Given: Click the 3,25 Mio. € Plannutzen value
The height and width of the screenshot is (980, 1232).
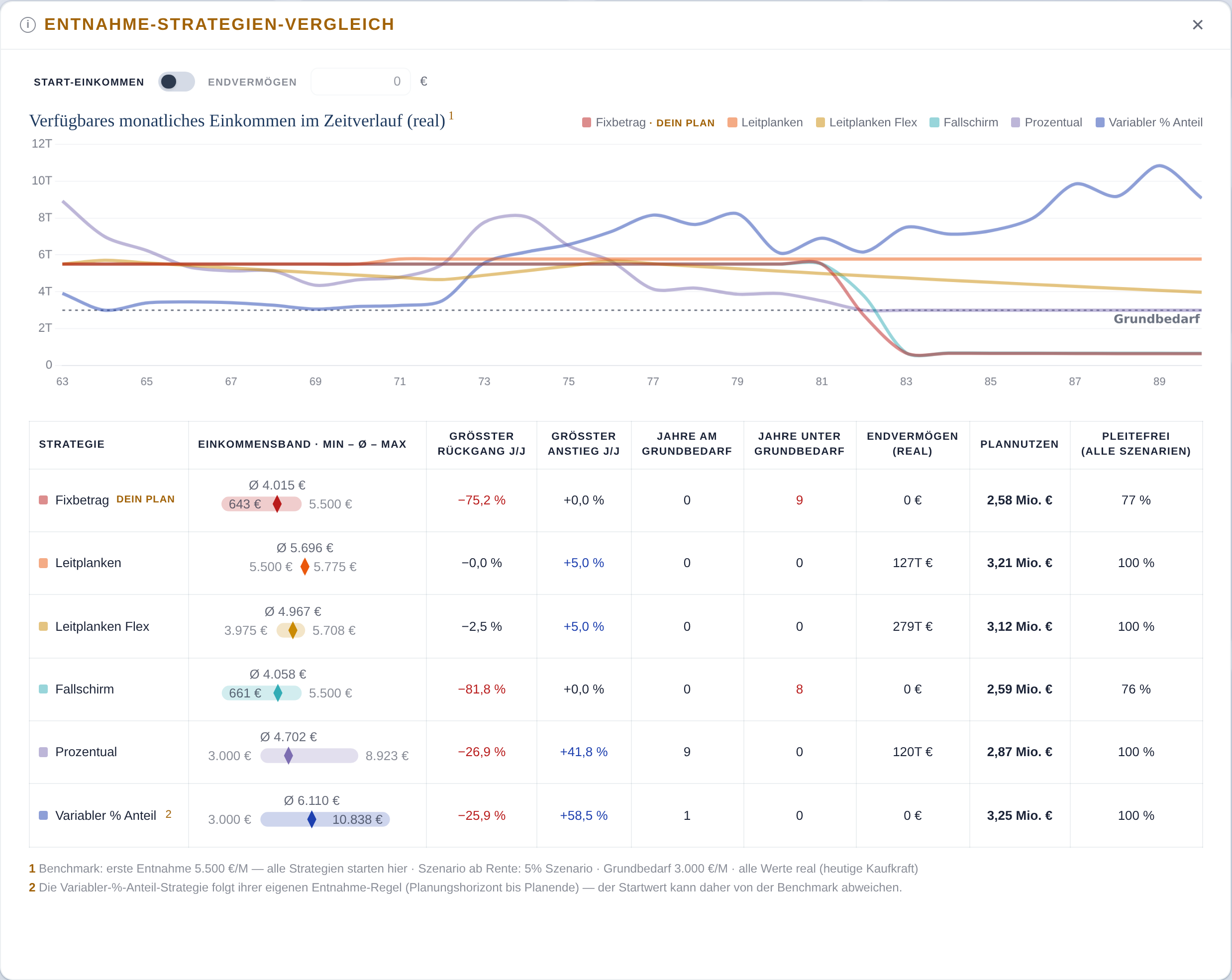Looking at the screenshot, I should click(x=1020, y=815).
